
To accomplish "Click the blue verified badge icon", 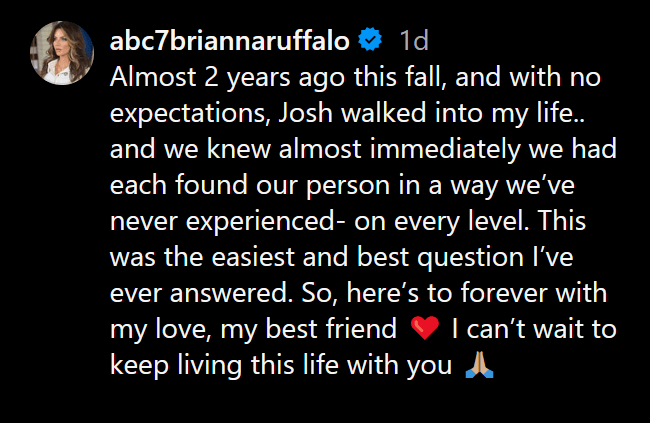I will [x=370, y=40].
